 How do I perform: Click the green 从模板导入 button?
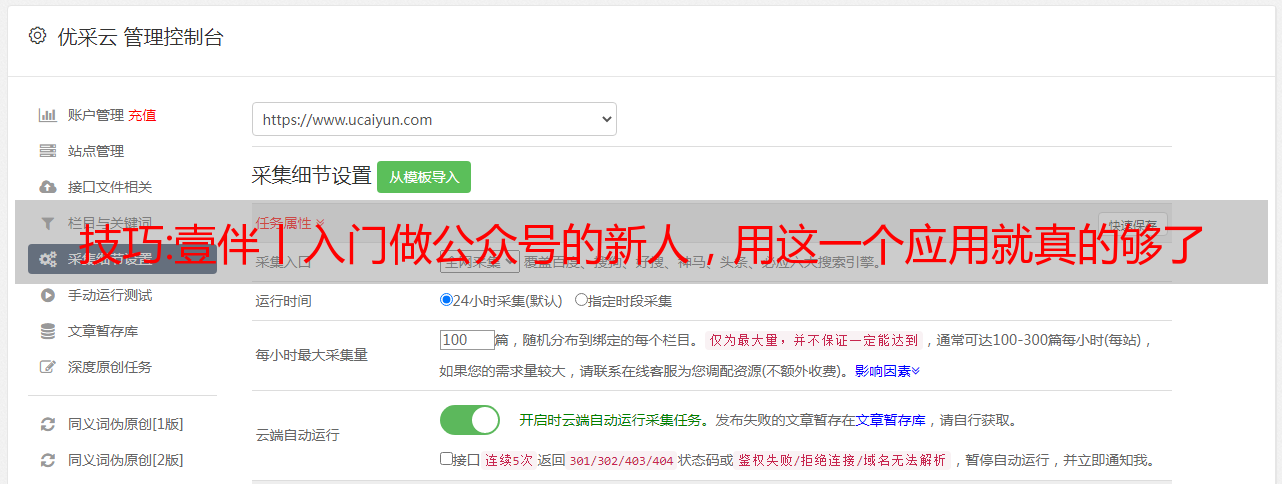pos(424,177)
